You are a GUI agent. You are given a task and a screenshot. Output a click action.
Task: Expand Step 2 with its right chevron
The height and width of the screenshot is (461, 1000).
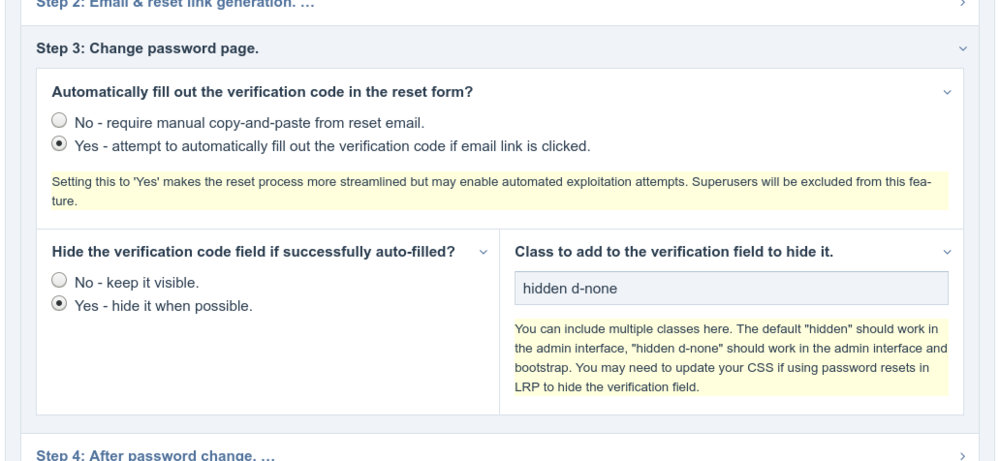962,4
